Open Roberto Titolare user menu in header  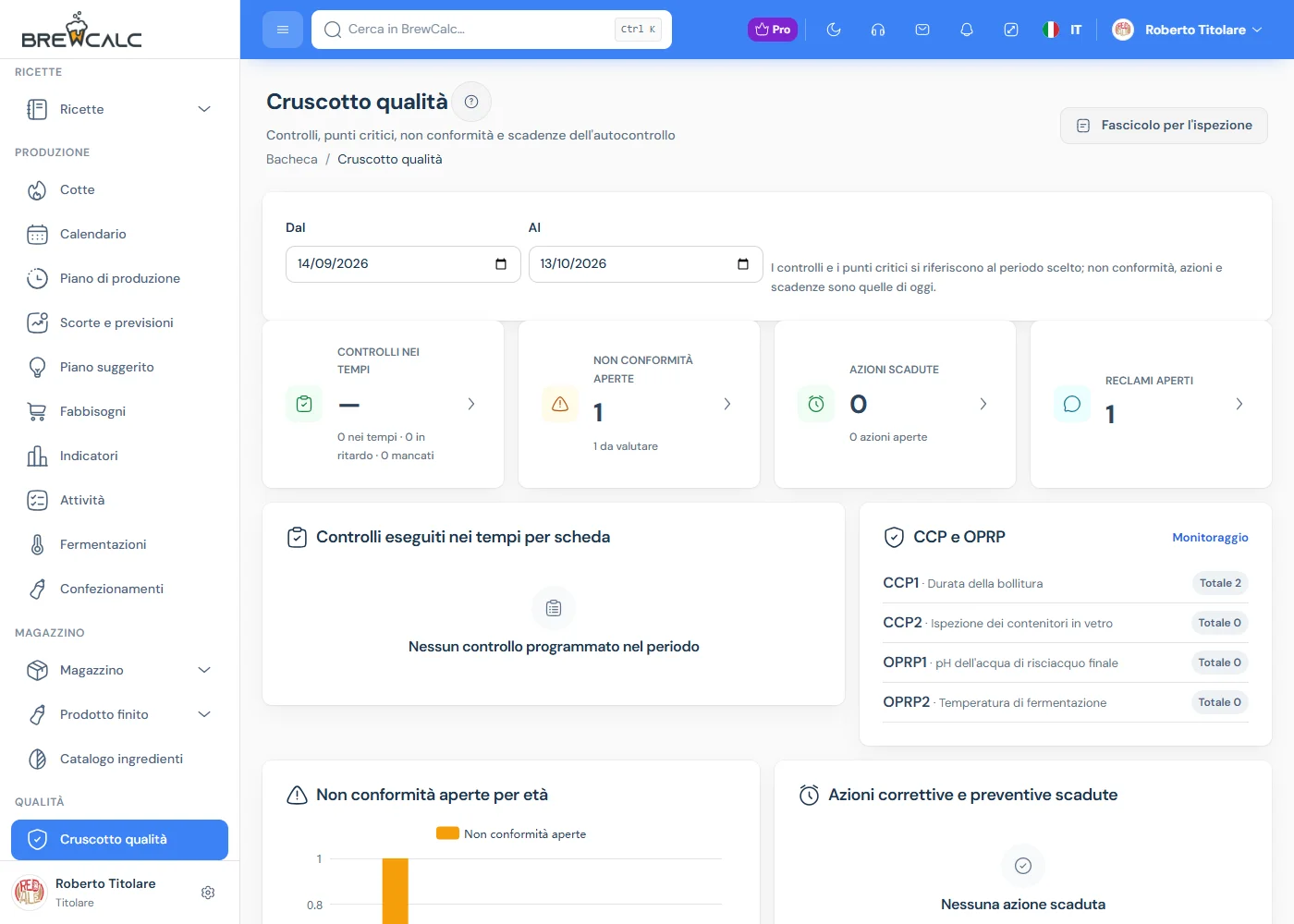pos(1187,30)
